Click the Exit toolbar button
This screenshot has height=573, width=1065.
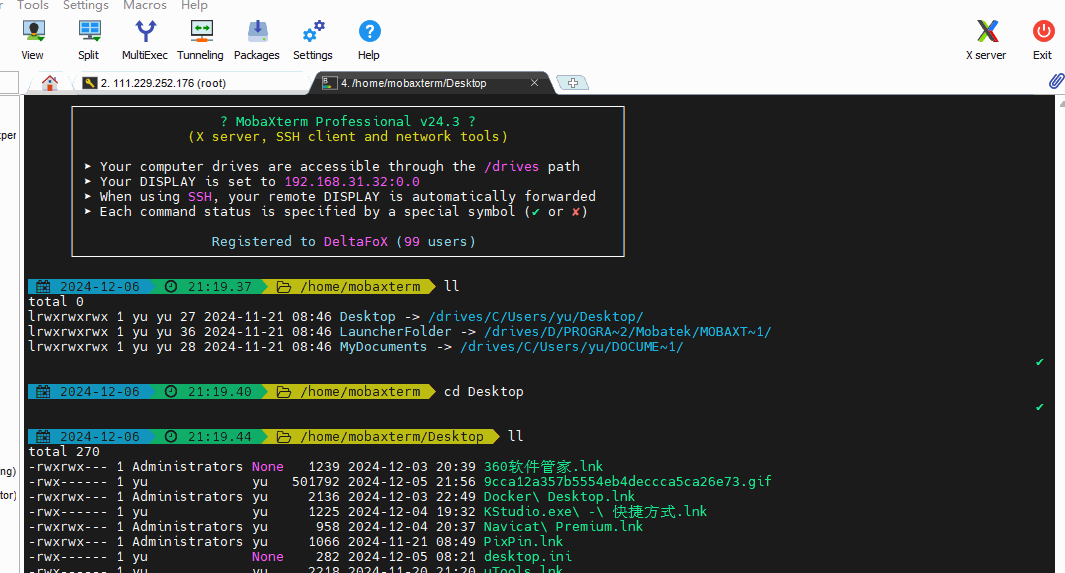(x=1043, y=39)
